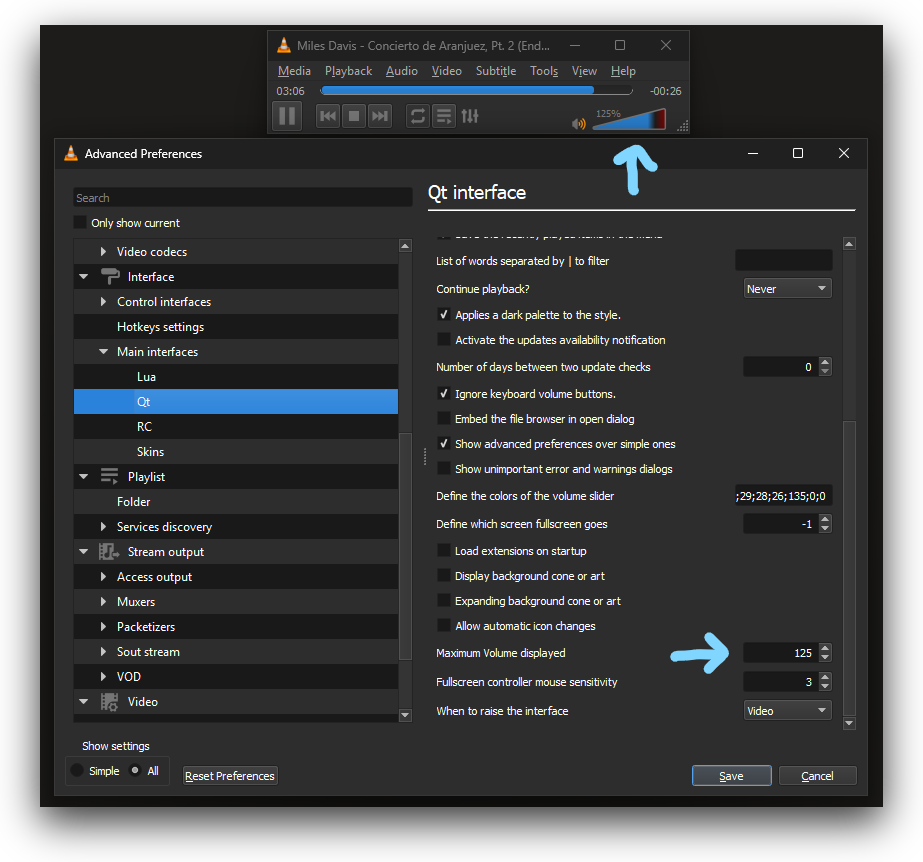This screenshot has width=923, height=862.
Task: Close the Advanced Preferences window
Action: pyautogui.click(x=844, y=153)
